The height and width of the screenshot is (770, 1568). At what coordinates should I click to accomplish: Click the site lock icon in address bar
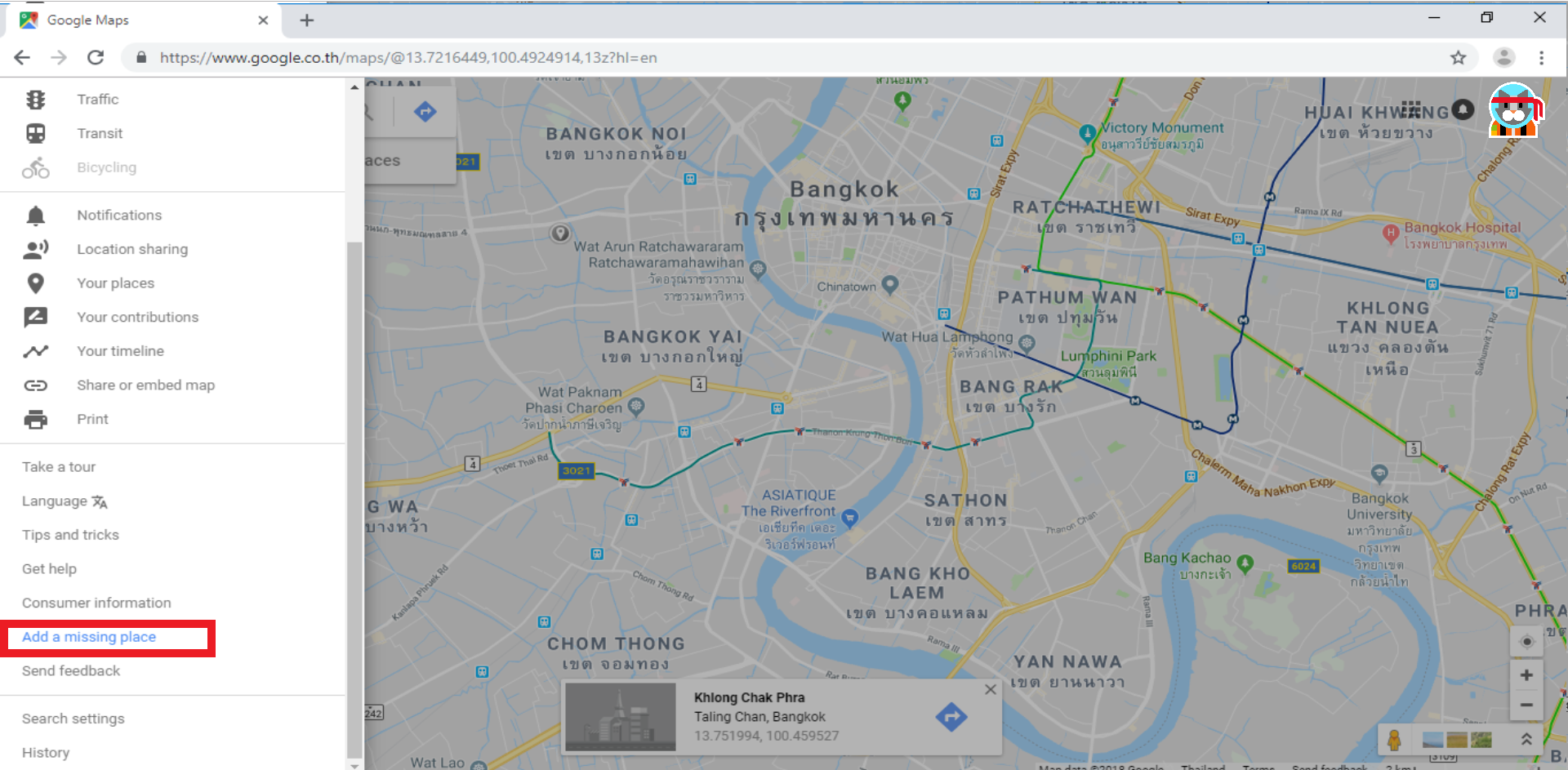coord(141,57)
